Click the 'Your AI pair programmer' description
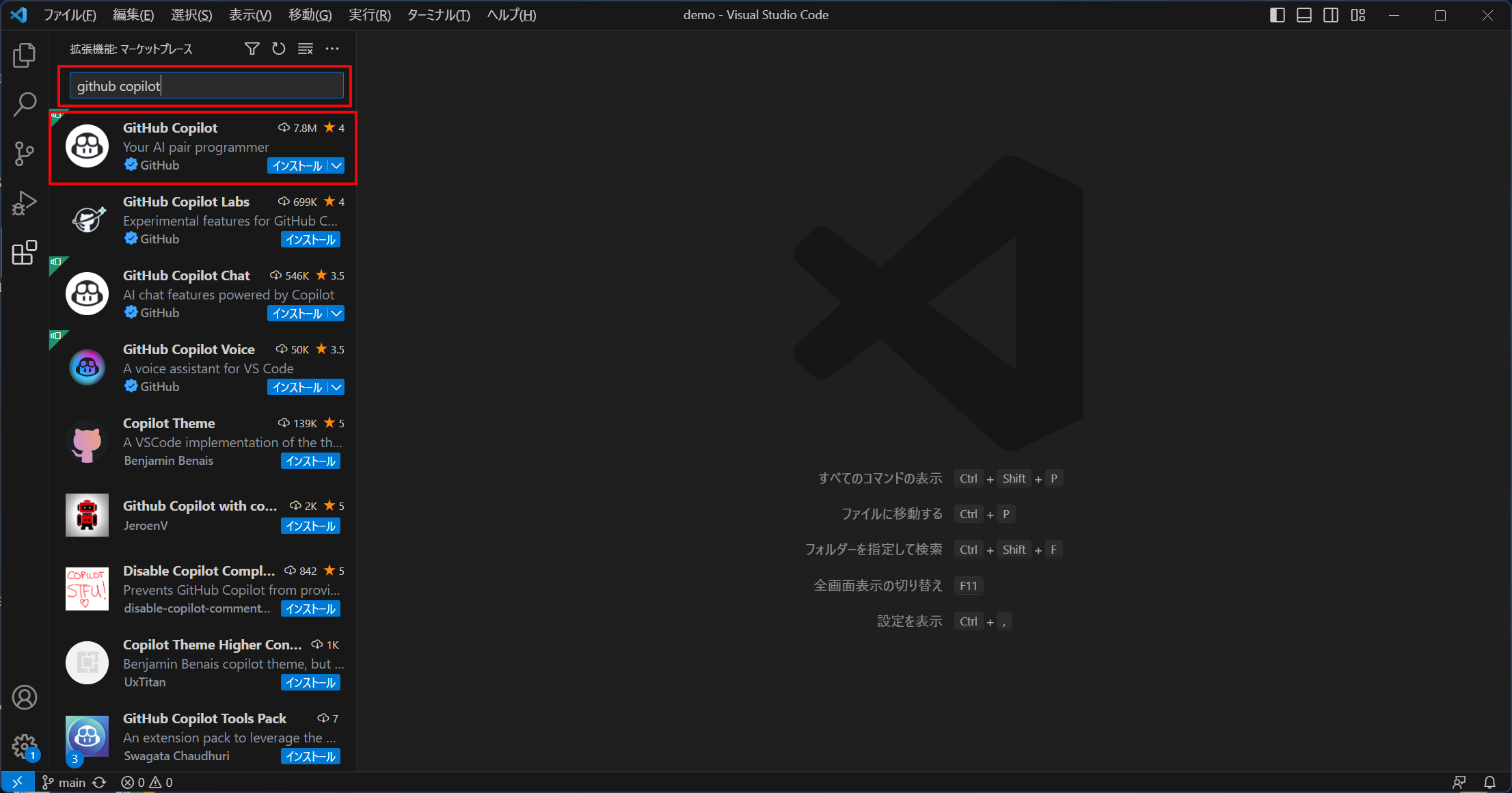Screen dimensions: 1512x793 195,147
